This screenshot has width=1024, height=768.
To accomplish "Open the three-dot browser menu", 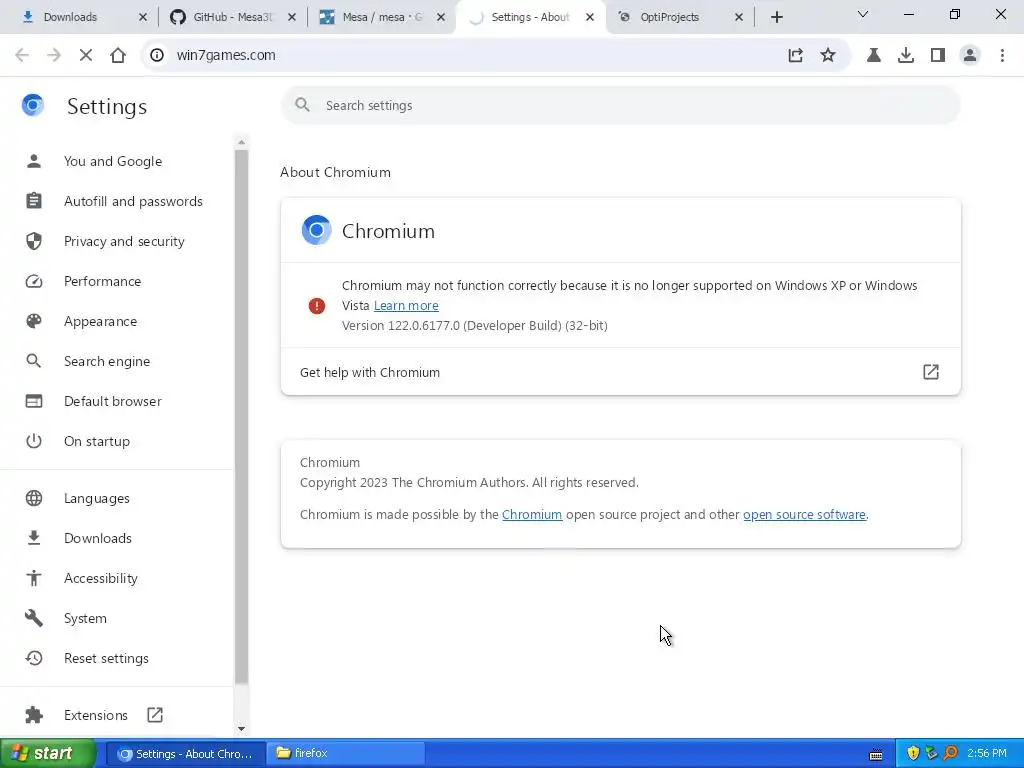I will [1002, 56].
